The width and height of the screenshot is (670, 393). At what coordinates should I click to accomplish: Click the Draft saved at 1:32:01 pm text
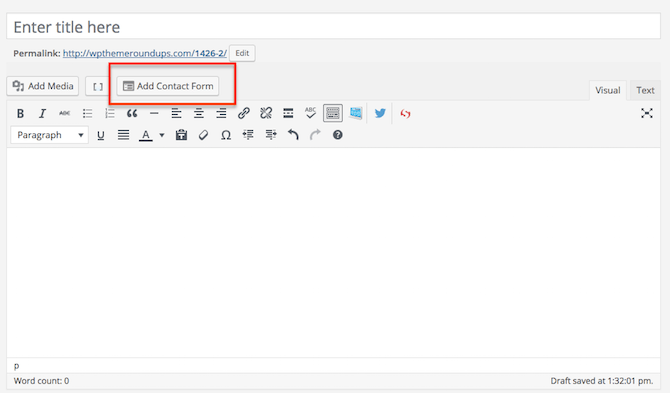pyautogui.click(x=602, y=381)
